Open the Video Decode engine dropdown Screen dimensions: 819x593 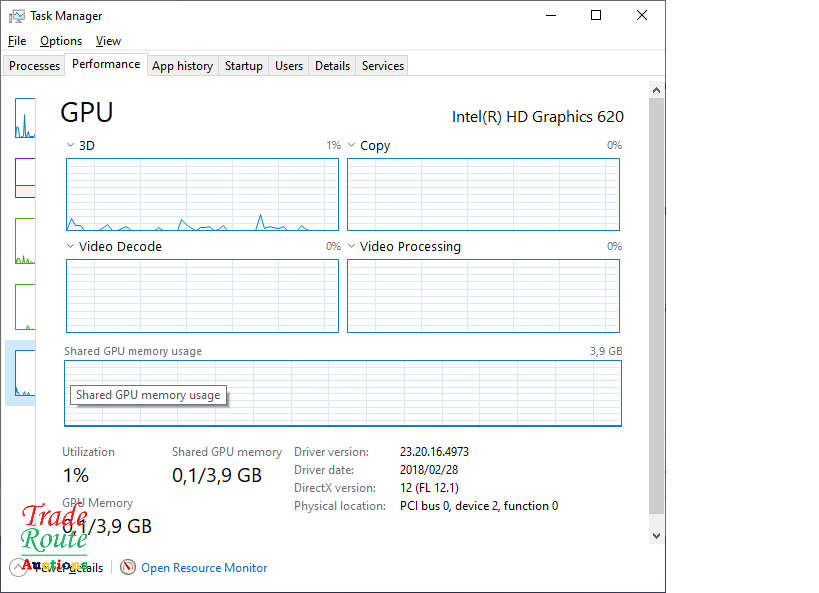point(71,246)
